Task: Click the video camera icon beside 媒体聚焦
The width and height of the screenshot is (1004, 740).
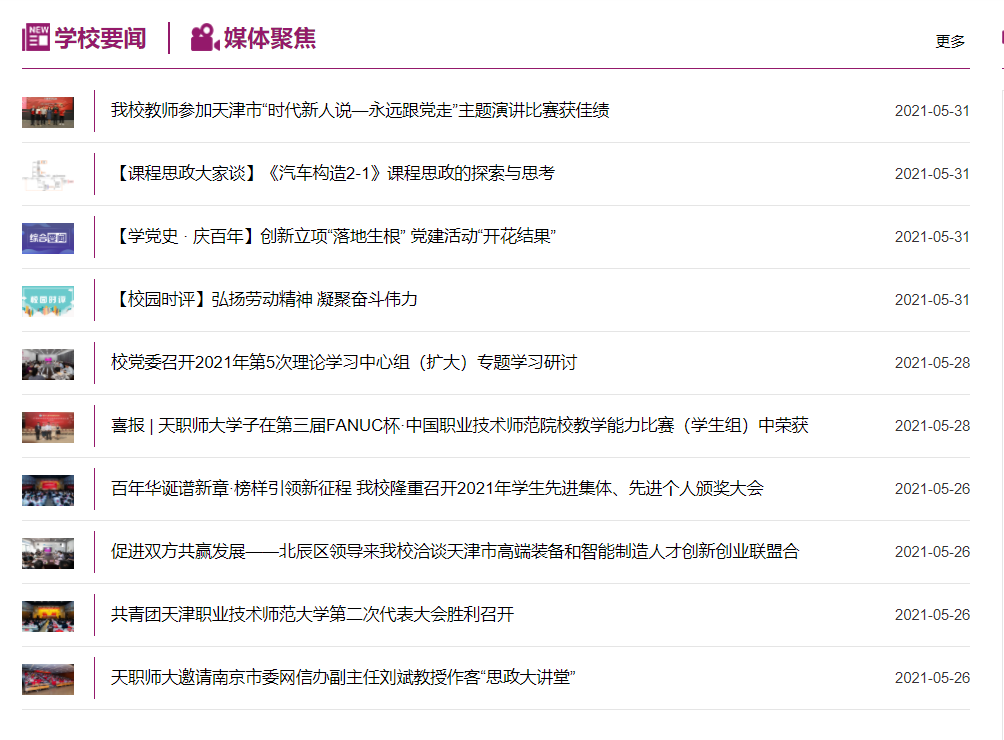Action: point(204,38)
